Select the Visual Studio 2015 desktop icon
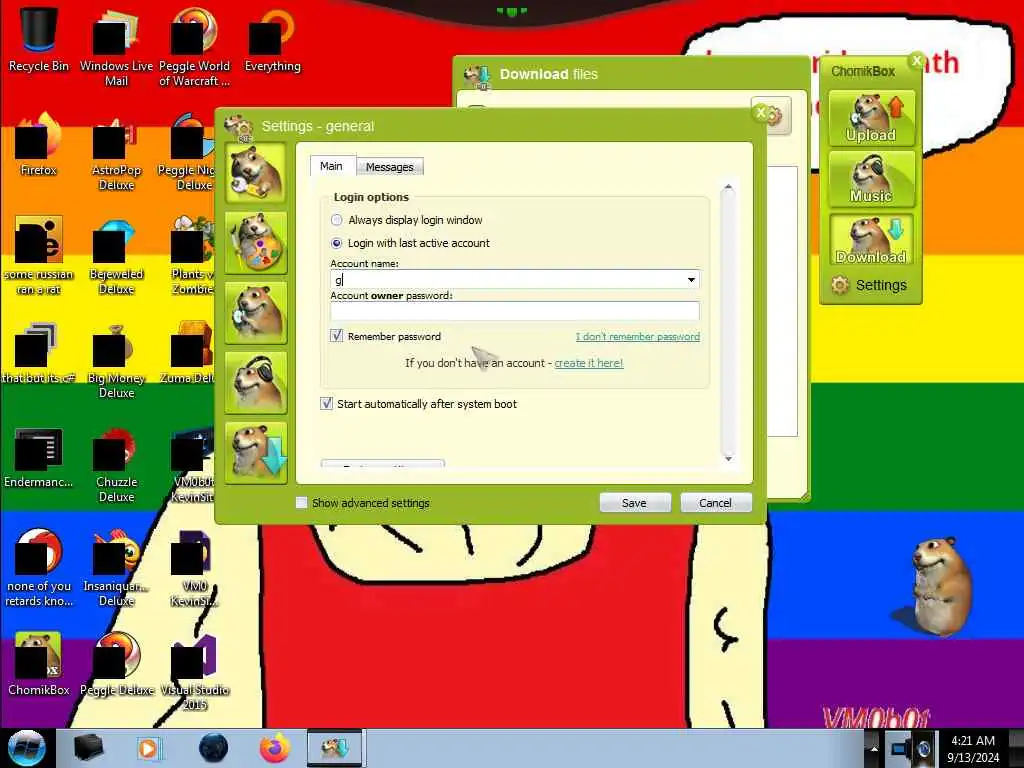The width and height of the screenshot is (1024, 768). (194, 671)
